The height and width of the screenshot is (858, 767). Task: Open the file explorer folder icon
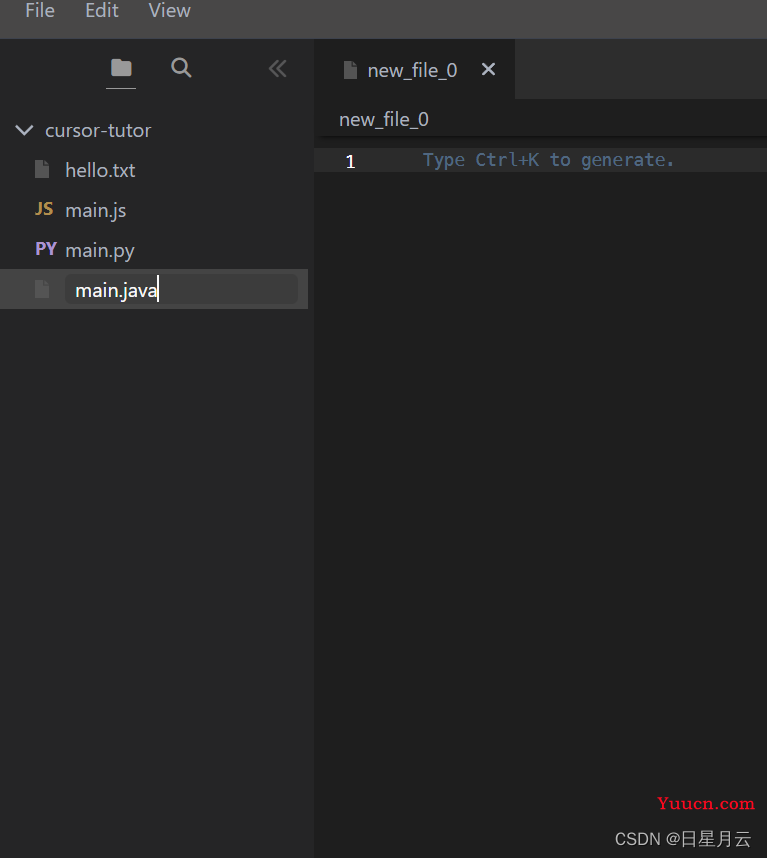pos(121,68)
